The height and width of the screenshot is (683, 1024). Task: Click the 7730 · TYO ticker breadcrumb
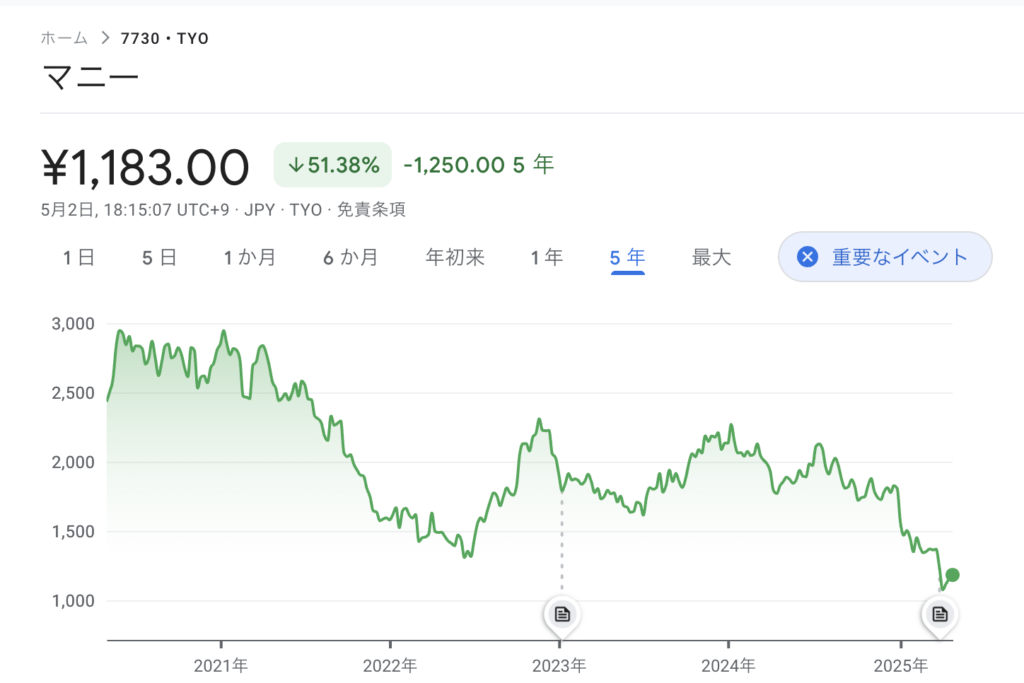coord(165,39)
